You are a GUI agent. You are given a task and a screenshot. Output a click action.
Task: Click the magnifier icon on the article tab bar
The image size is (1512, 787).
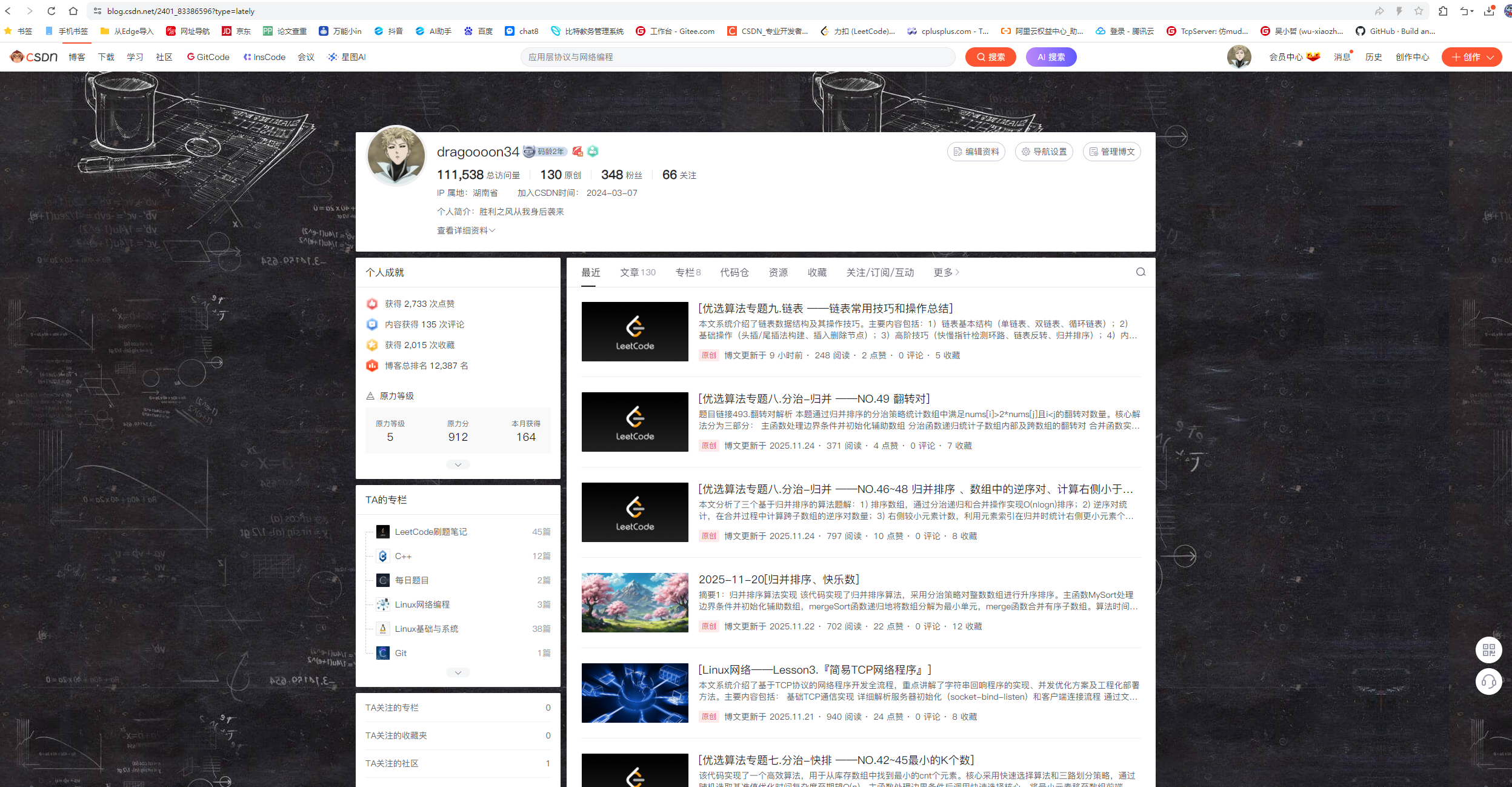1140,272
